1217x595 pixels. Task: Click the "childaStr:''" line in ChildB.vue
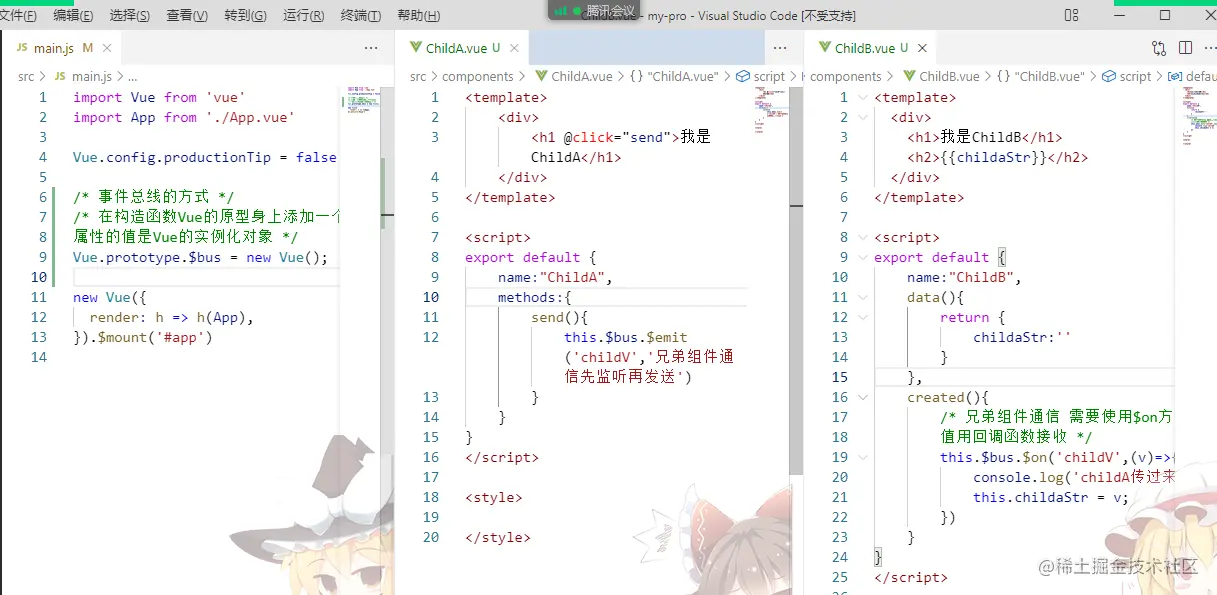[x=1022, y=337]
